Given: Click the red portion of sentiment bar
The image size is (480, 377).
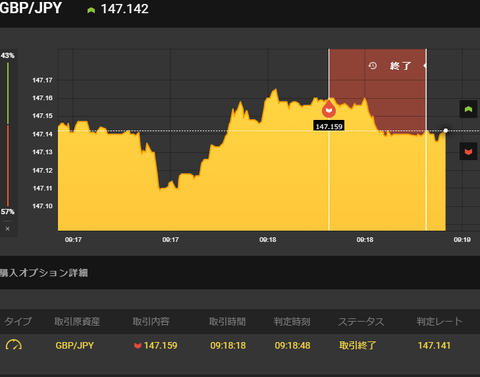Looking at the screenshot, I should click(8, 165).
